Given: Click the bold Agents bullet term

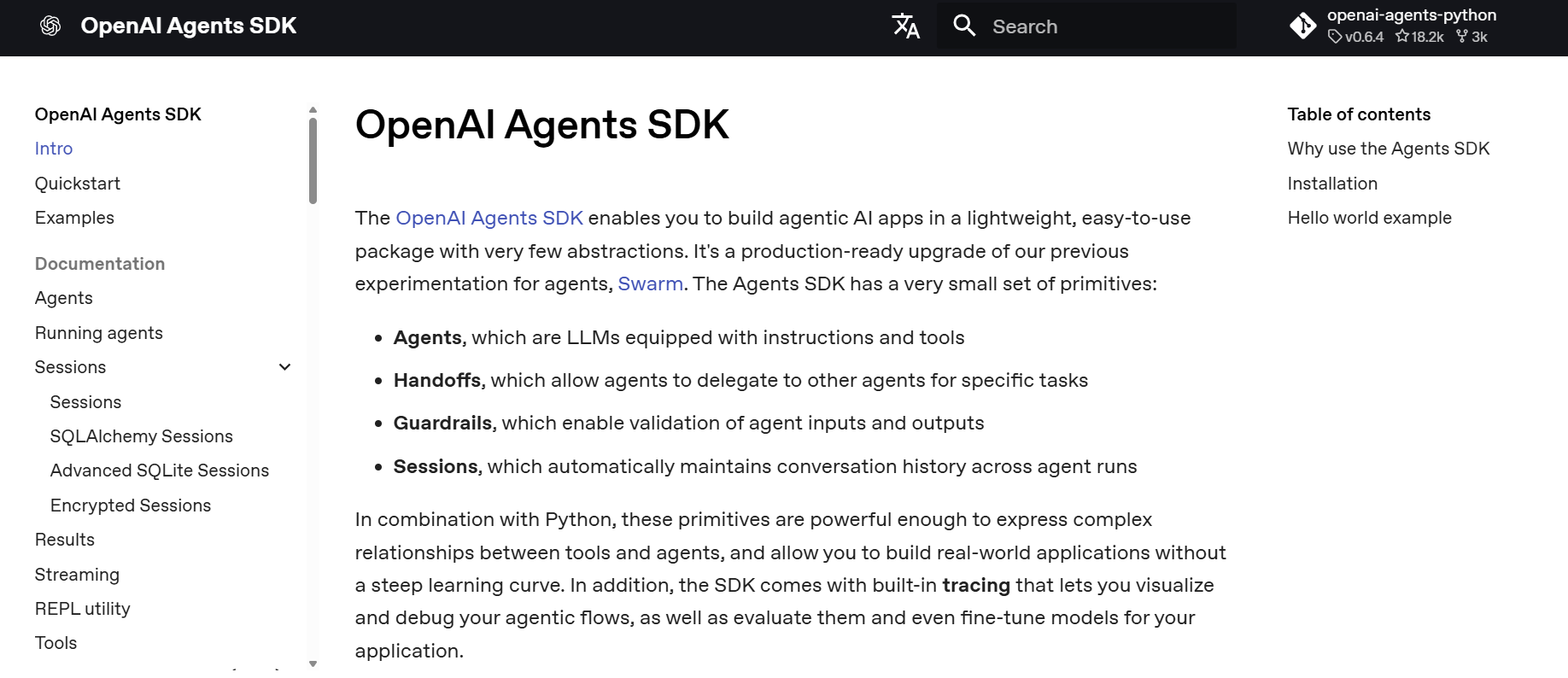Looking at the screenshot, I should [x=428, y=337].
